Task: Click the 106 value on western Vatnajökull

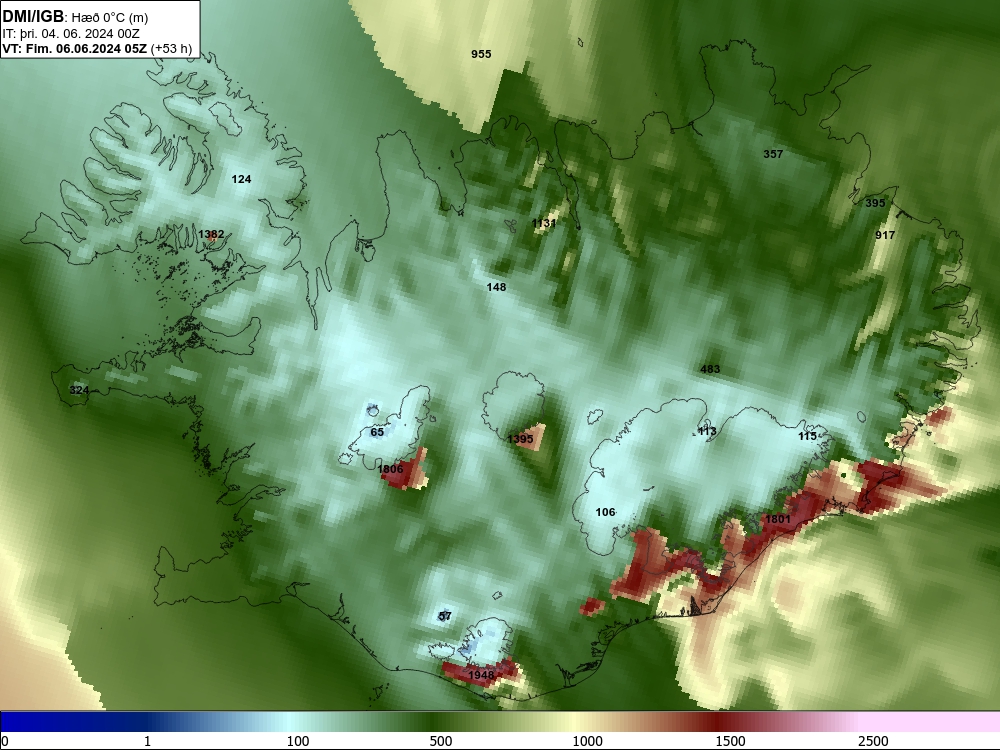Action: [x=605, y=511]
